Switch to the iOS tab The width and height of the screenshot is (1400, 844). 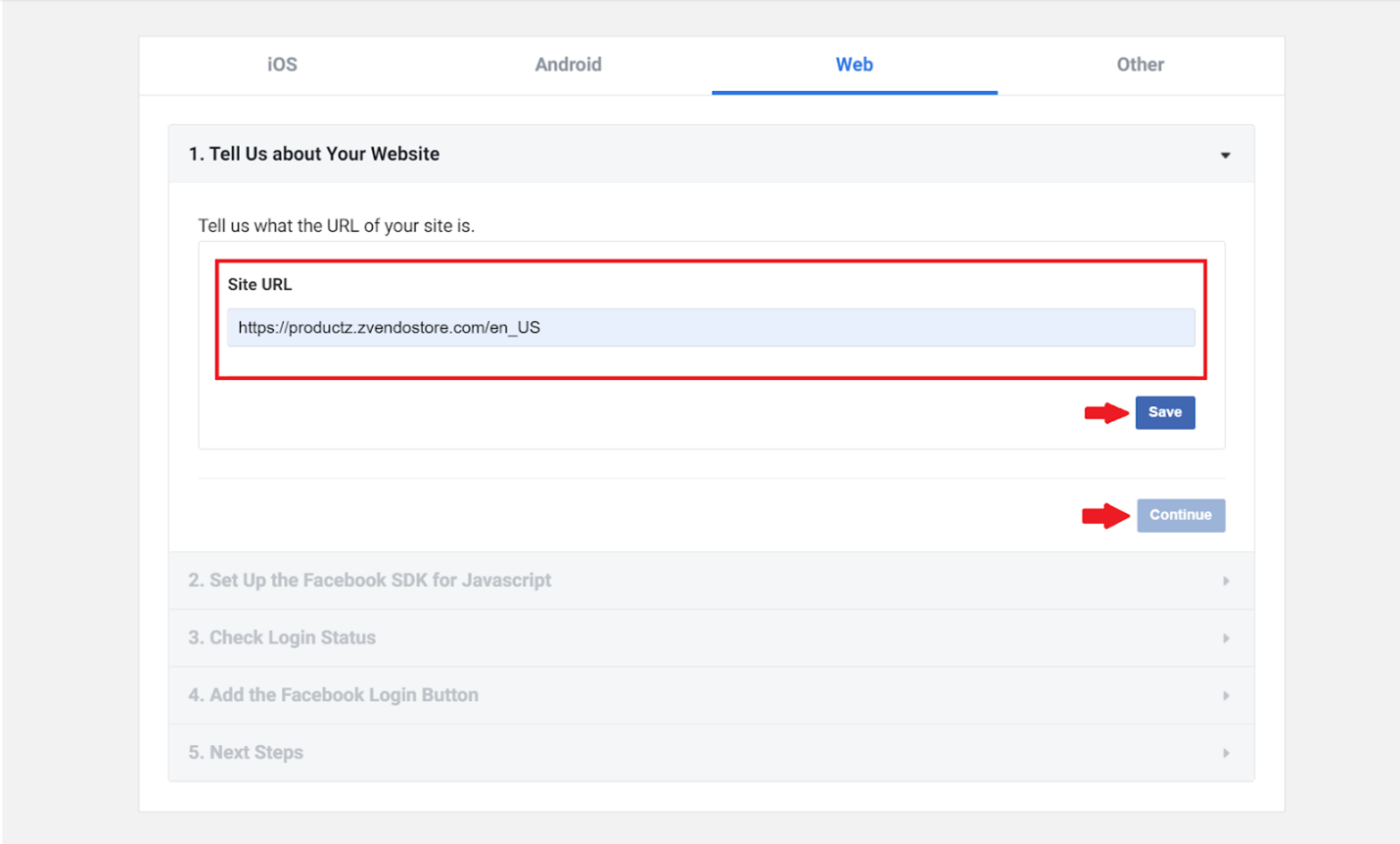click(x=282, y=65)
